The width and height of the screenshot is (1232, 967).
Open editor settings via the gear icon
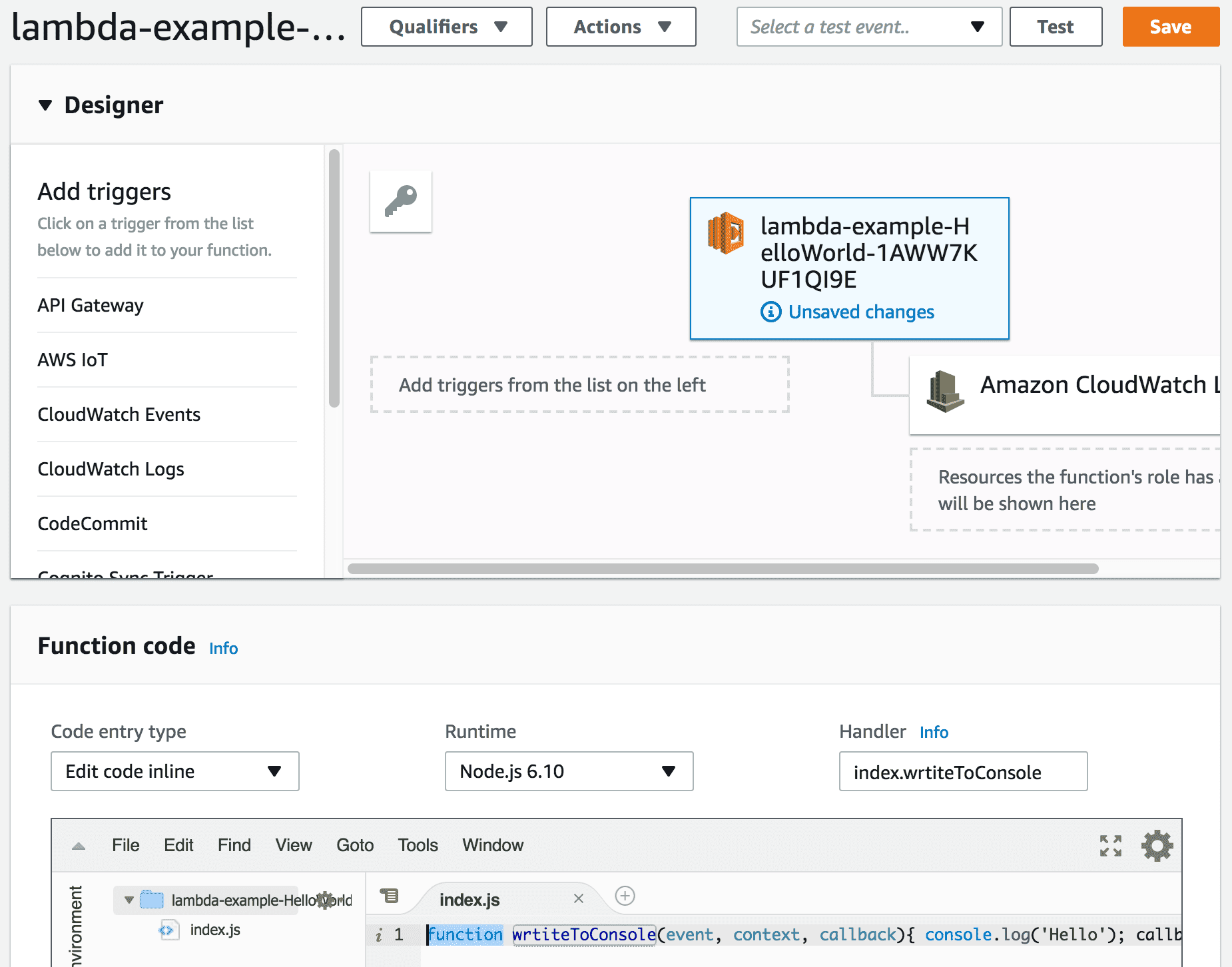[x=1157, y=845]
